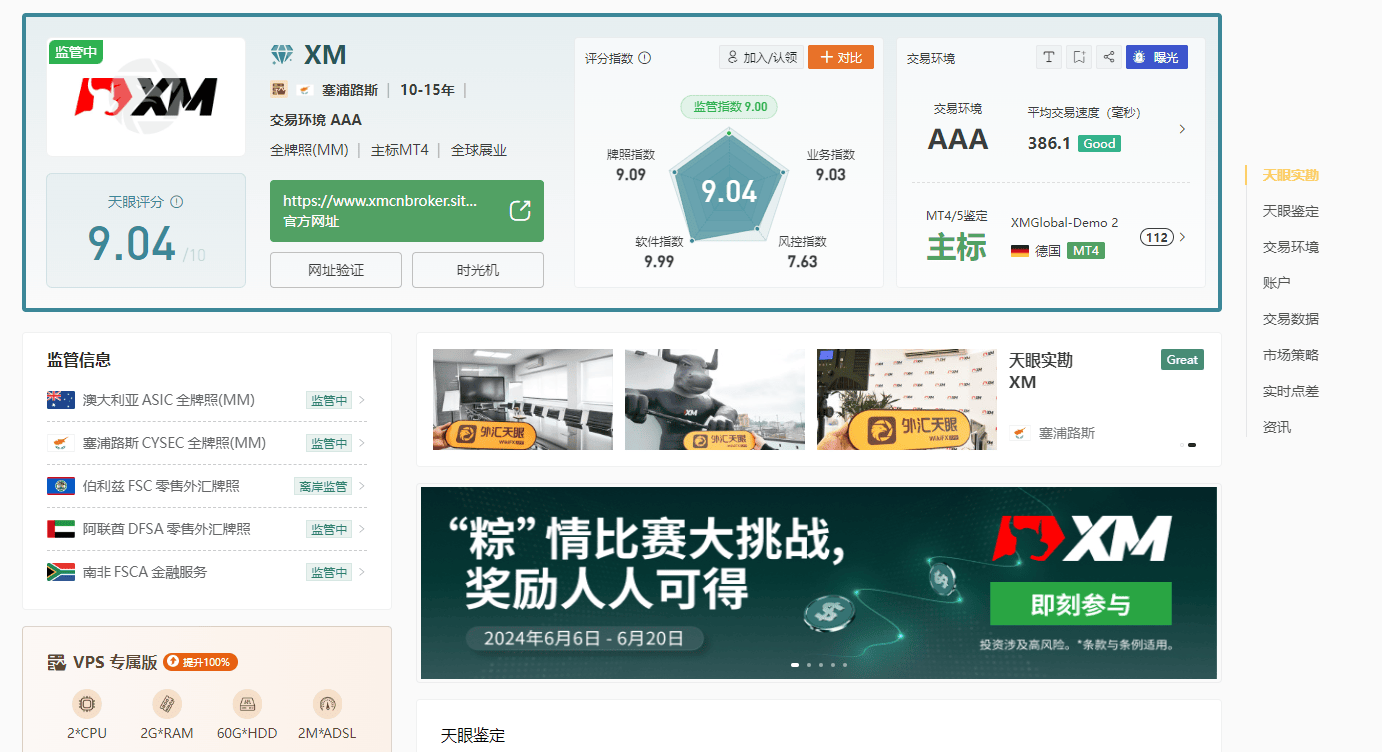Click the XM broker logo
This screenshot has height=752, width=1382.
[x=146, y=97]
